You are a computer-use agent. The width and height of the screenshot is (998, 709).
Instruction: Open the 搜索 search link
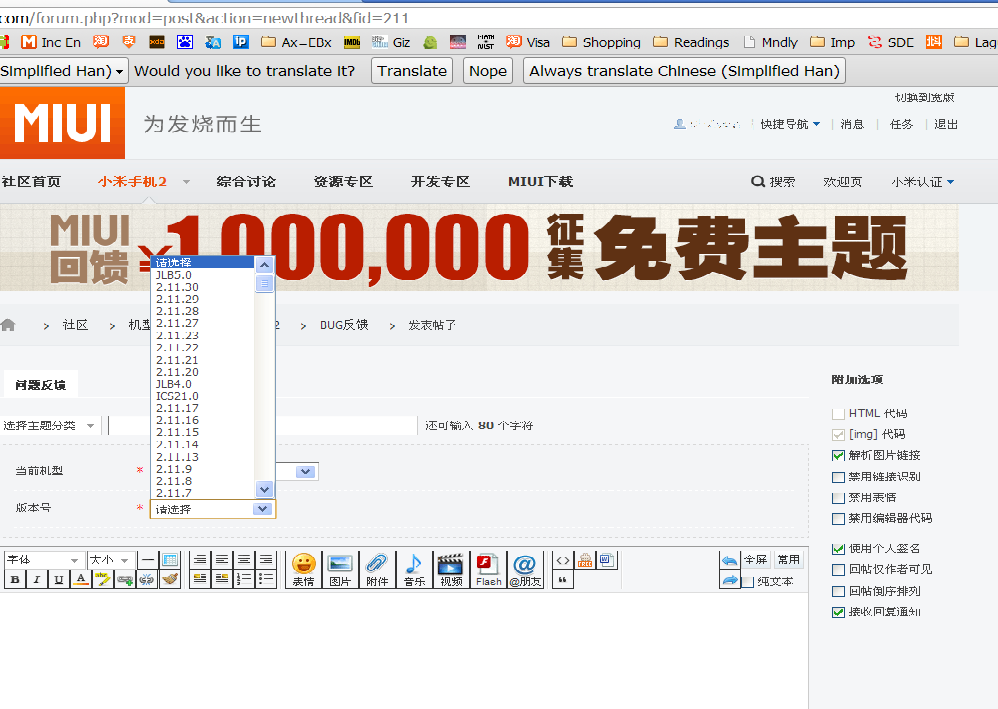[773, 182]
